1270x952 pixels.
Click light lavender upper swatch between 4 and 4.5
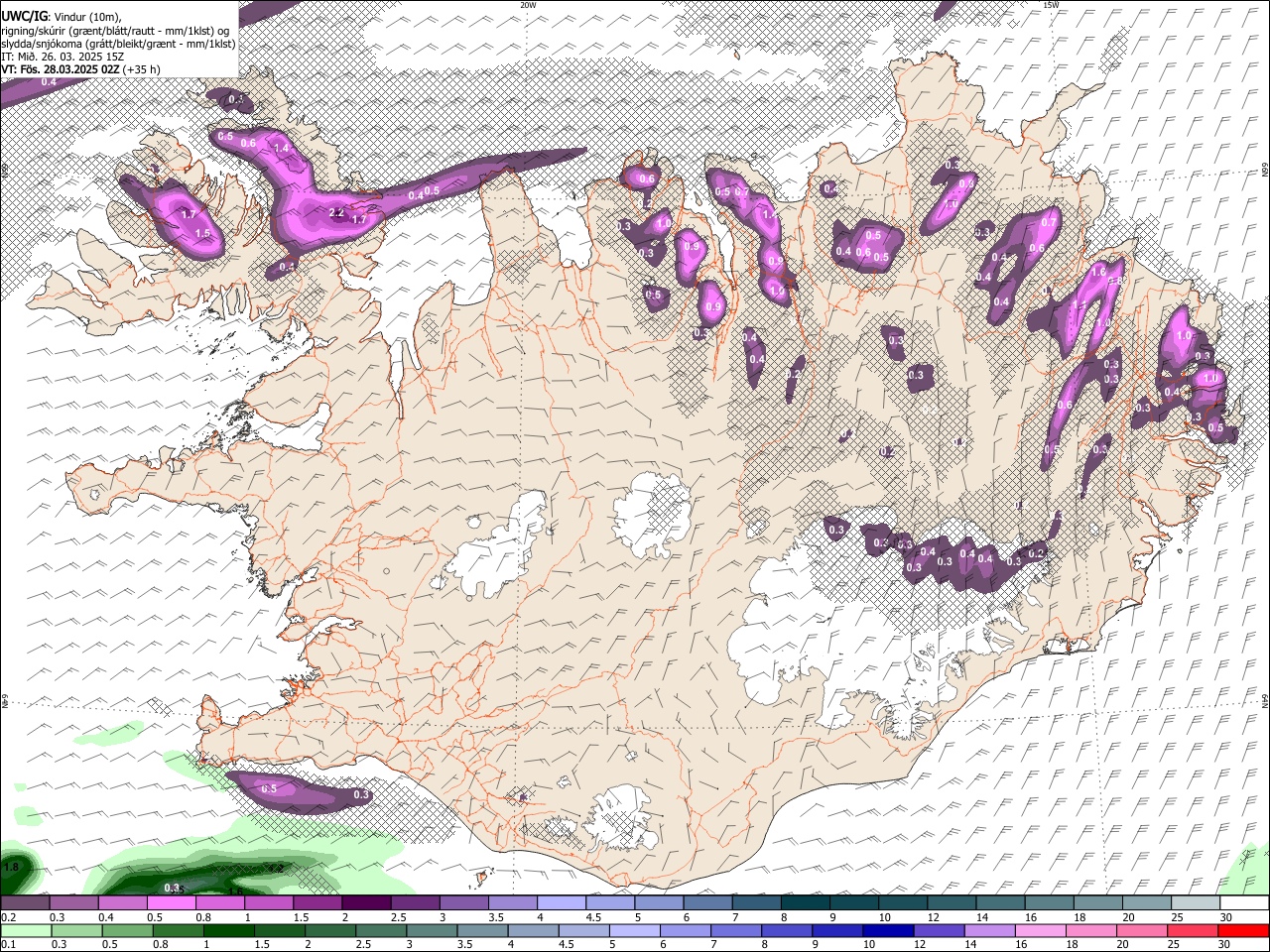point(562,903)
